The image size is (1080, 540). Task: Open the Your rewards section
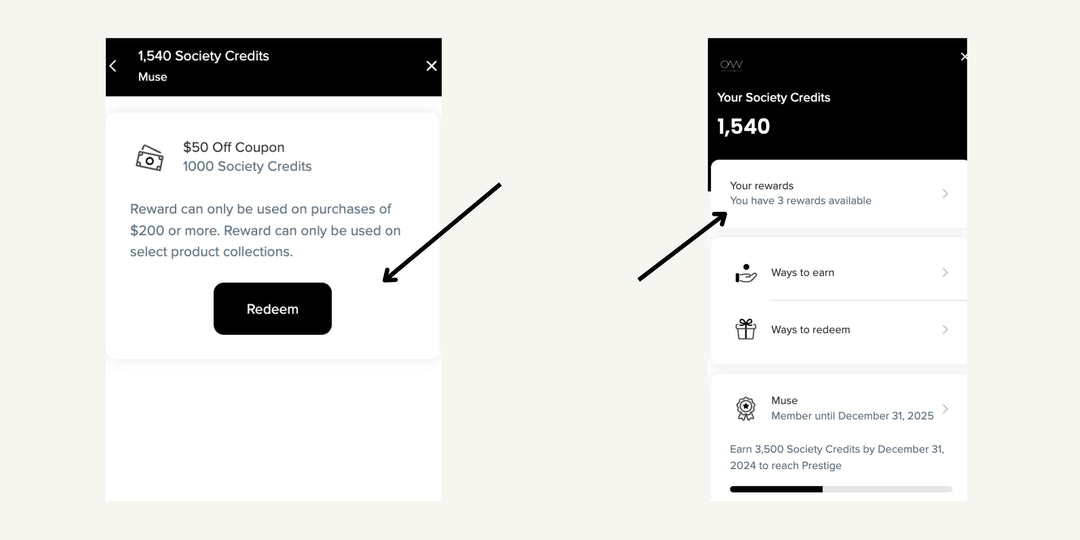tap(800, 193)
